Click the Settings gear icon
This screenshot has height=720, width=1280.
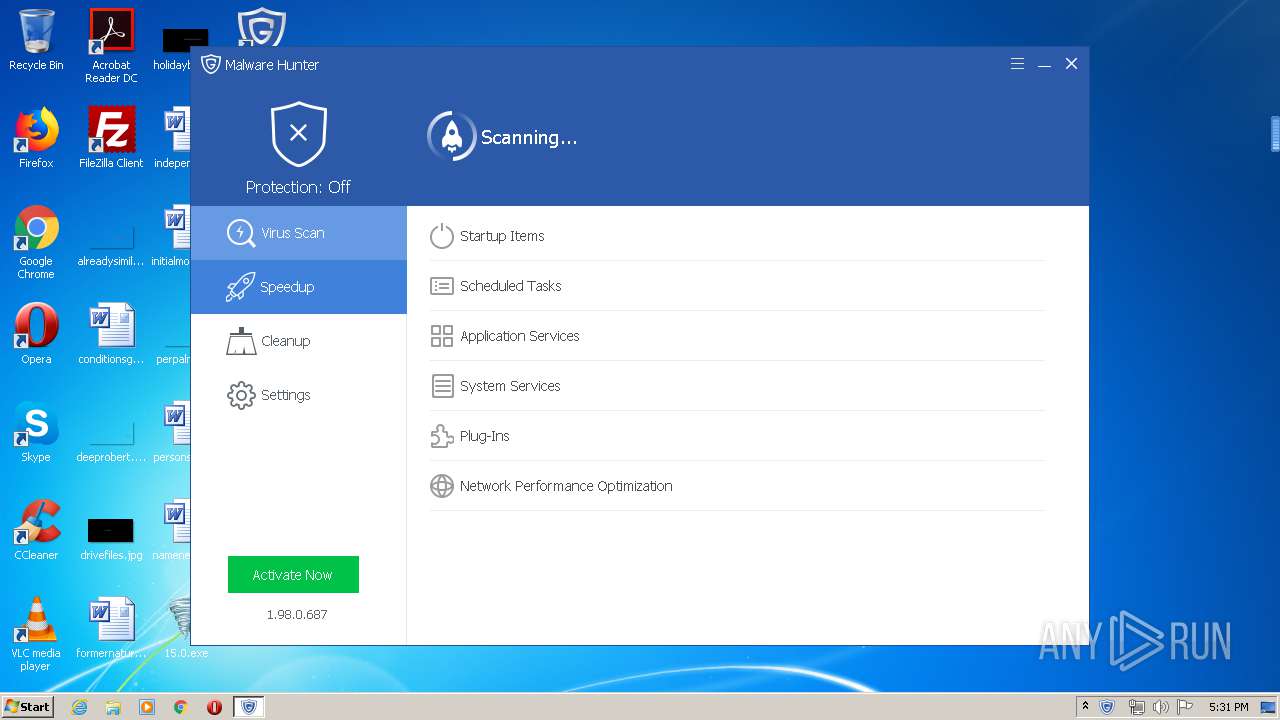click(x=241, y=395)
